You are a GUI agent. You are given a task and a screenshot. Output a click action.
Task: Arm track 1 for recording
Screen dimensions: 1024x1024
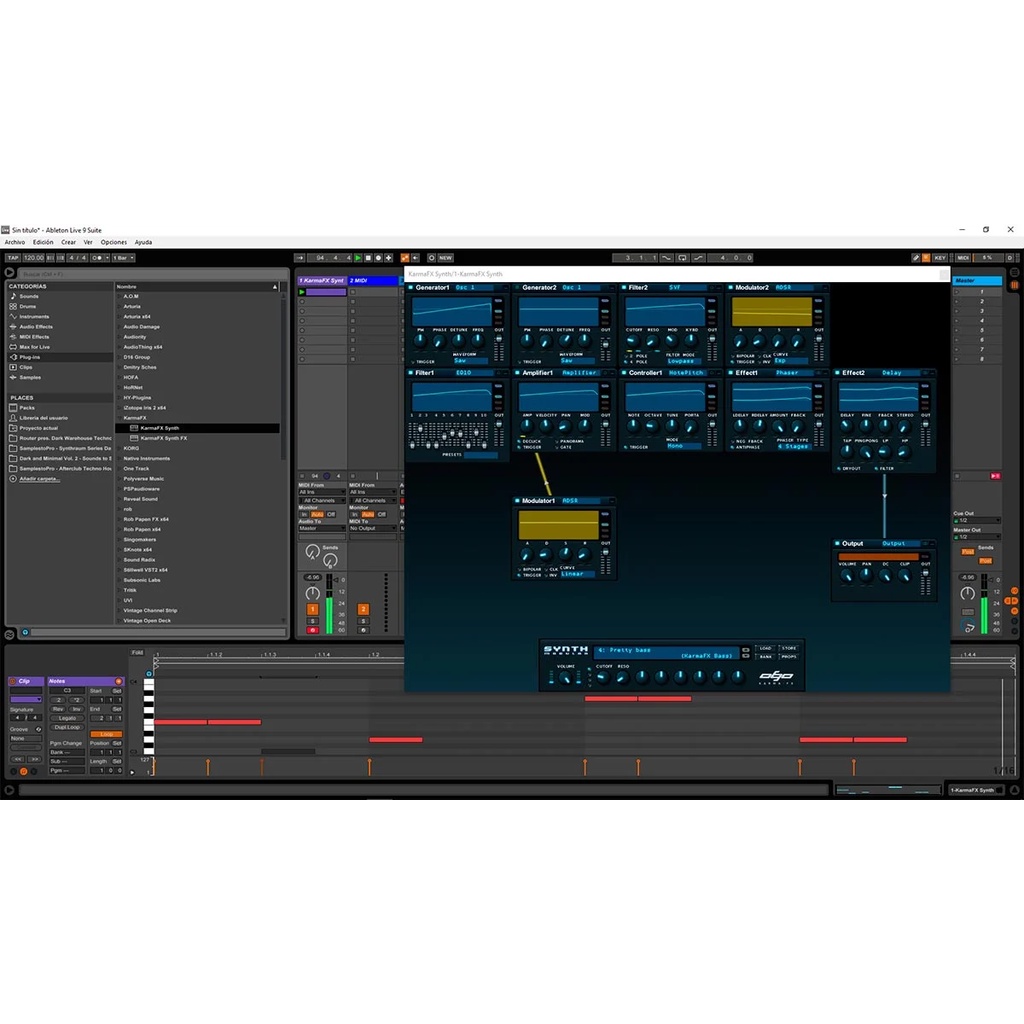point(312,630)
